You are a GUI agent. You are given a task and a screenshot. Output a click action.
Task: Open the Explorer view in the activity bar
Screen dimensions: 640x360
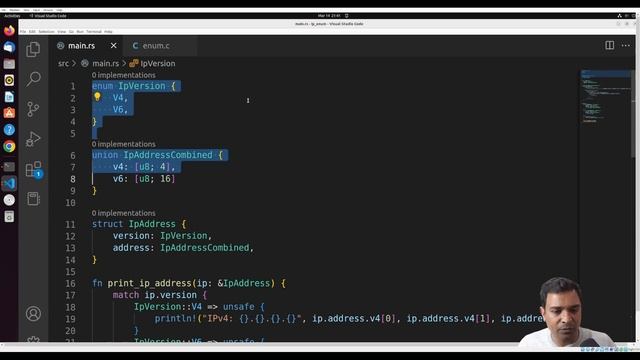pos(33,49)
